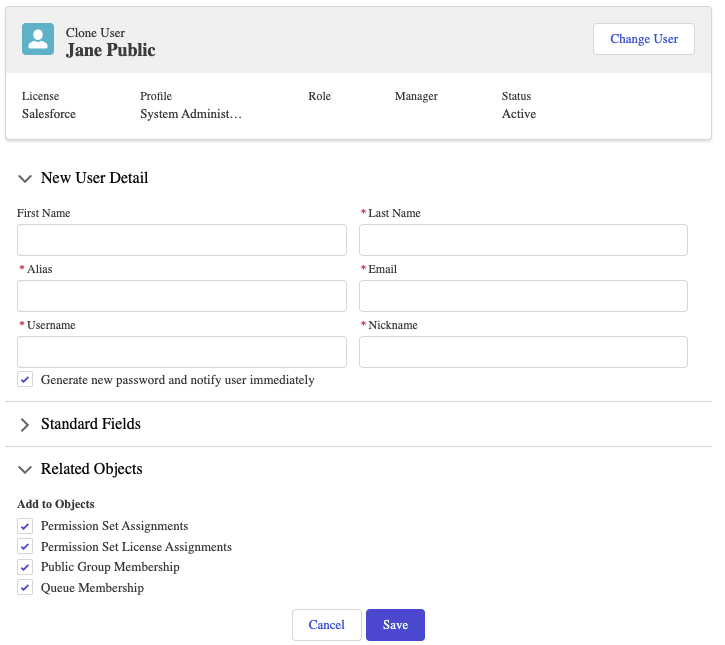Screen dimensions: 725x645
Task: Click the First Name input field
Action: (182, 240)
